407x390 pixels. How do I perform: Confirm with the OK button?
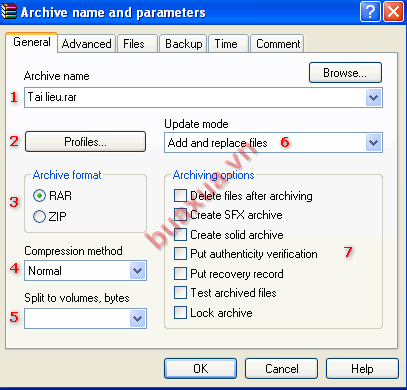point(200,369)
